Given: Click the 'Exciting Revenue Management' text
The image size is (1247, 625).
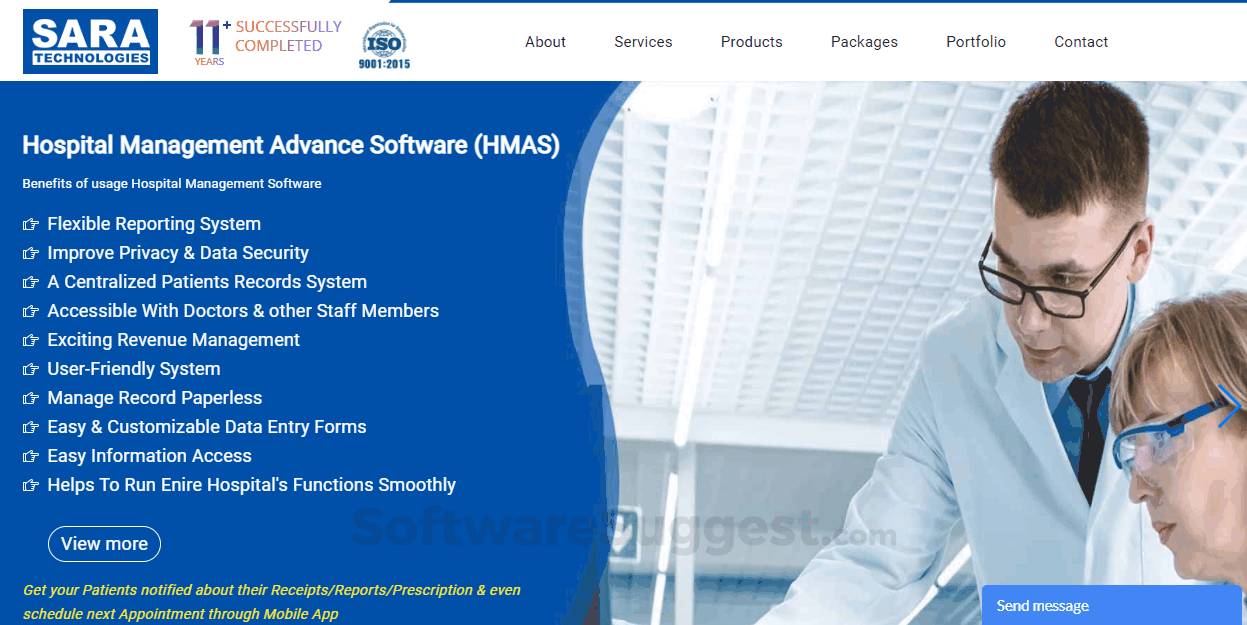Looking at the screenshot, I should 173,340.
